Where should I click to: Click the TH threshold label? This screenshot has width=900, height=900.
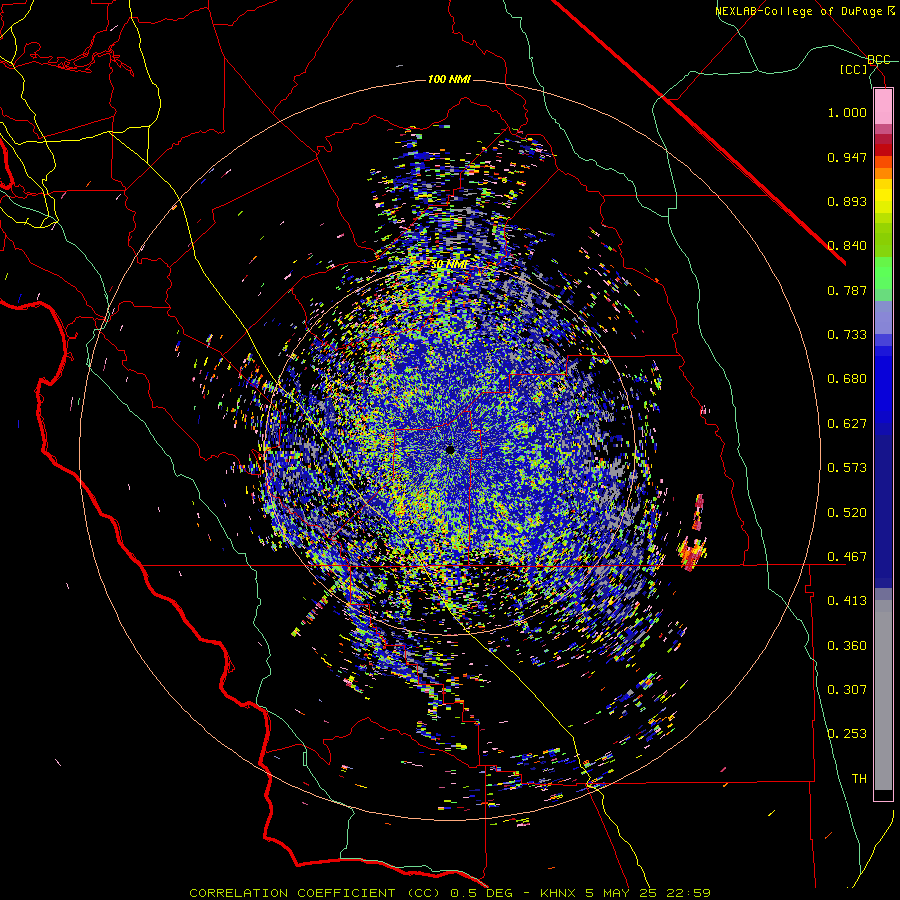click(x=859, y=779)
